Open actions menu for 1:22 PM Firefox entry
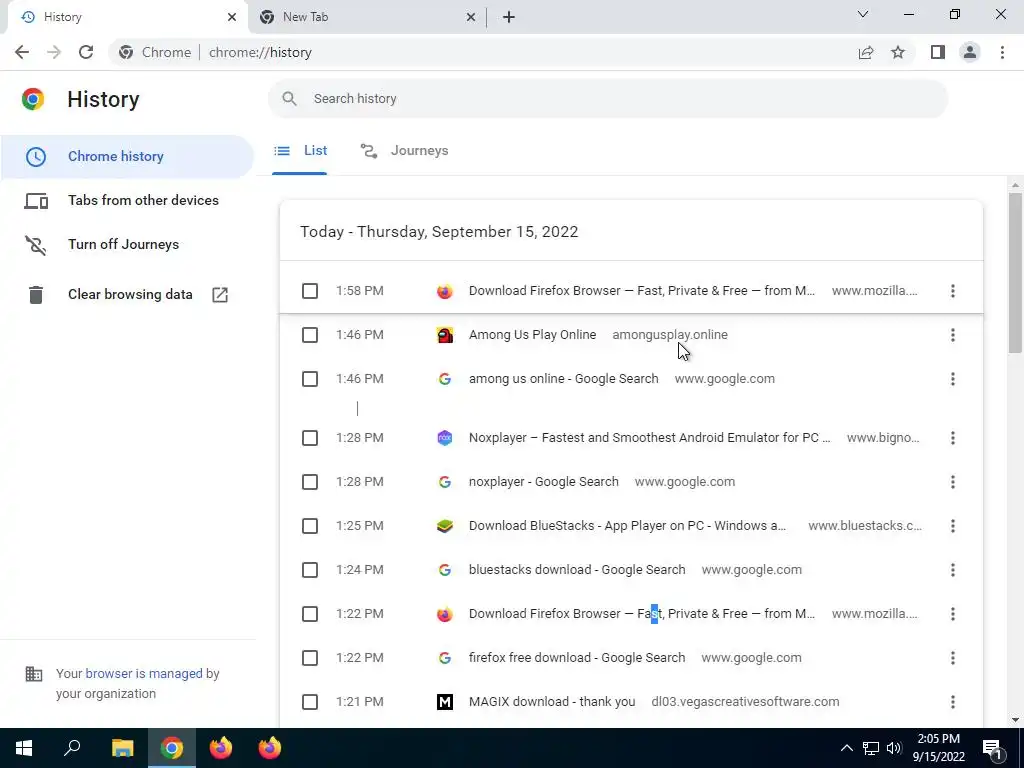Viewport: 1024px width, 768px height. click(953, 614)
